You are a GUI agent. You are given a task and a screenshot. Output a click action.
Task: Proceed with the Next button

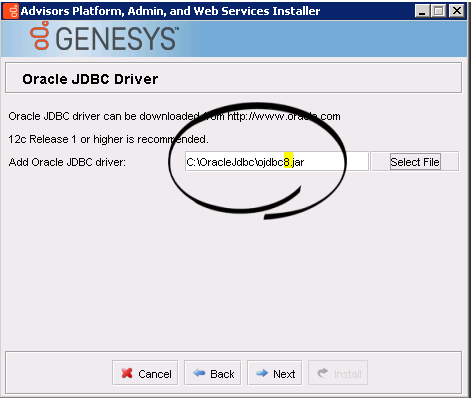(x=275, y=373)
